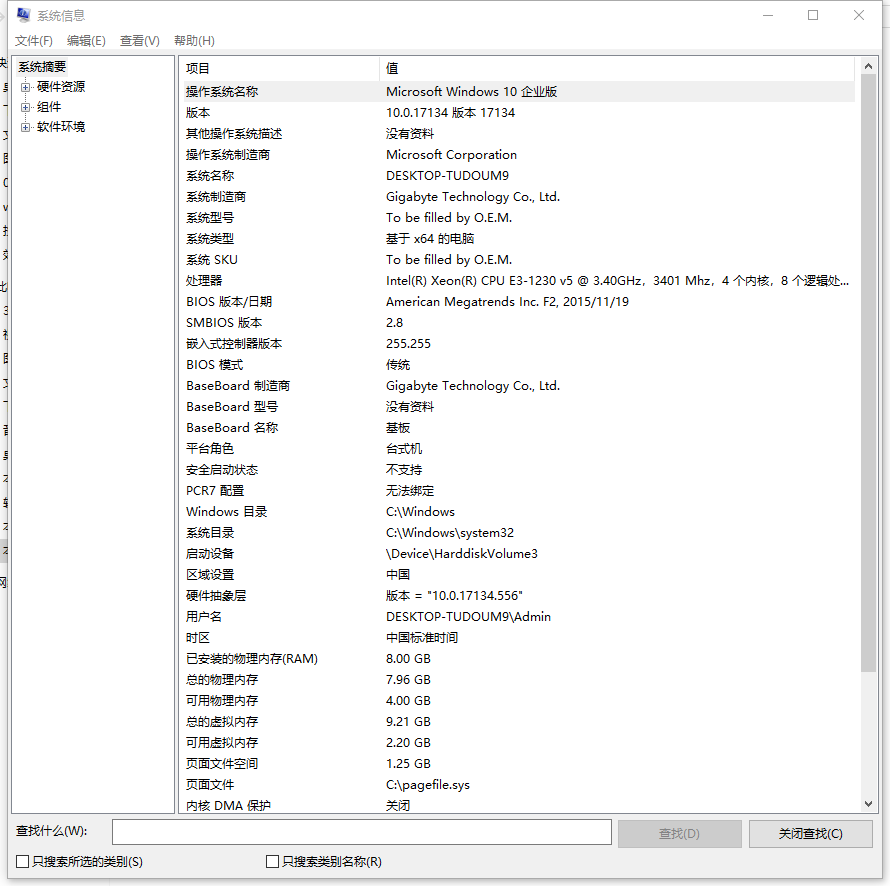This screenshot has width=890, height=886.
Task: Click value 10.0.17134 版本 17134
Action: [x=450, y=113]
